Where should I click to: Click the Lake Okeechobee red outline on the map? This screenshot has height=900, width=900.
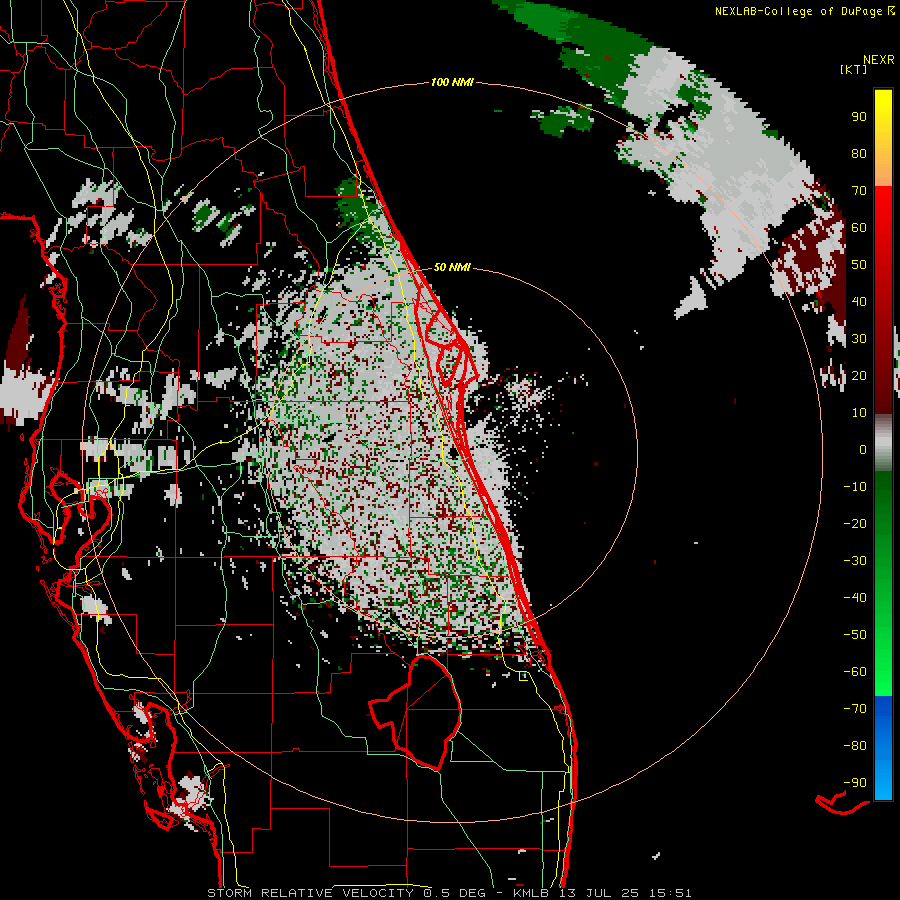click(x=415, y=712)
